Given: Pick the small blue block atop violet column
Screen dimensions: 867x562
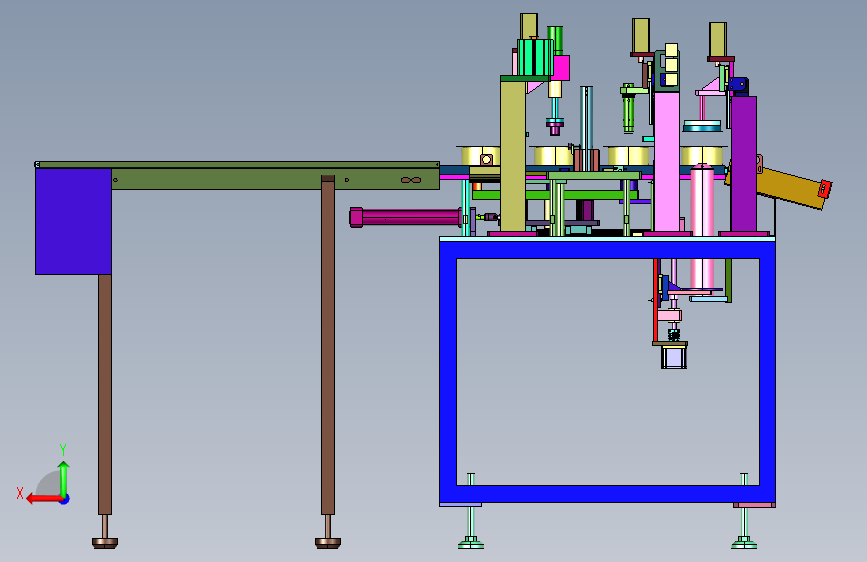Looking at the screenshot, I should pos(738,85).
